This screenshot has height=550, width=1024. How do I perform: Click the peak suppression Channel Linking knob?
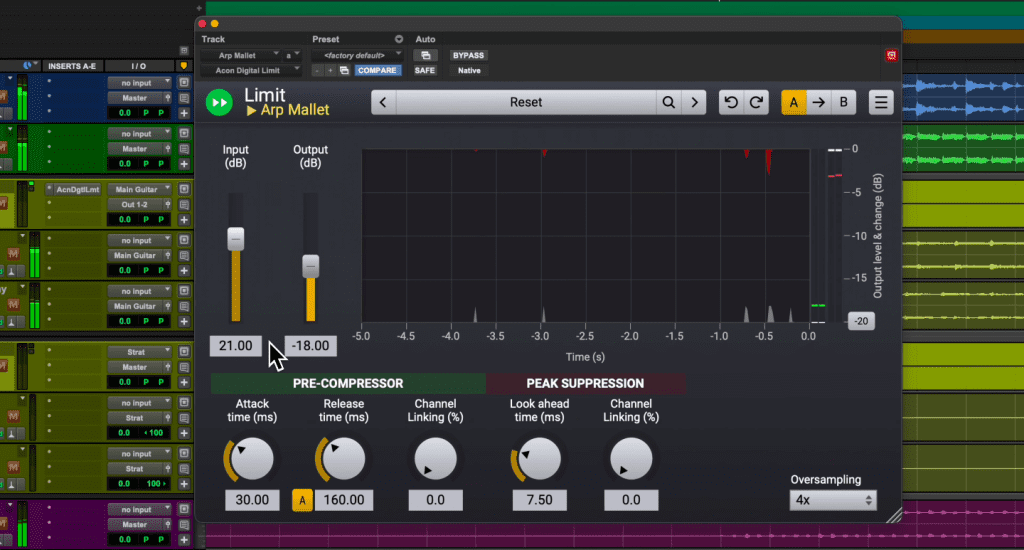[631, 459]
